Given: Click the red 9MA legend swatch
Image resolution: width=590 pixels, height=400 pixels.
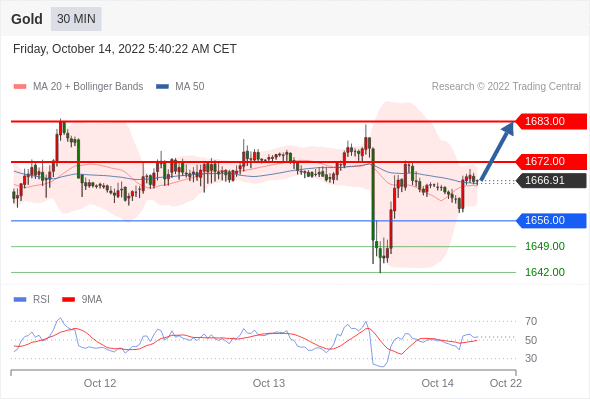Looking at the screenshot, I should [x=68, y=300].
